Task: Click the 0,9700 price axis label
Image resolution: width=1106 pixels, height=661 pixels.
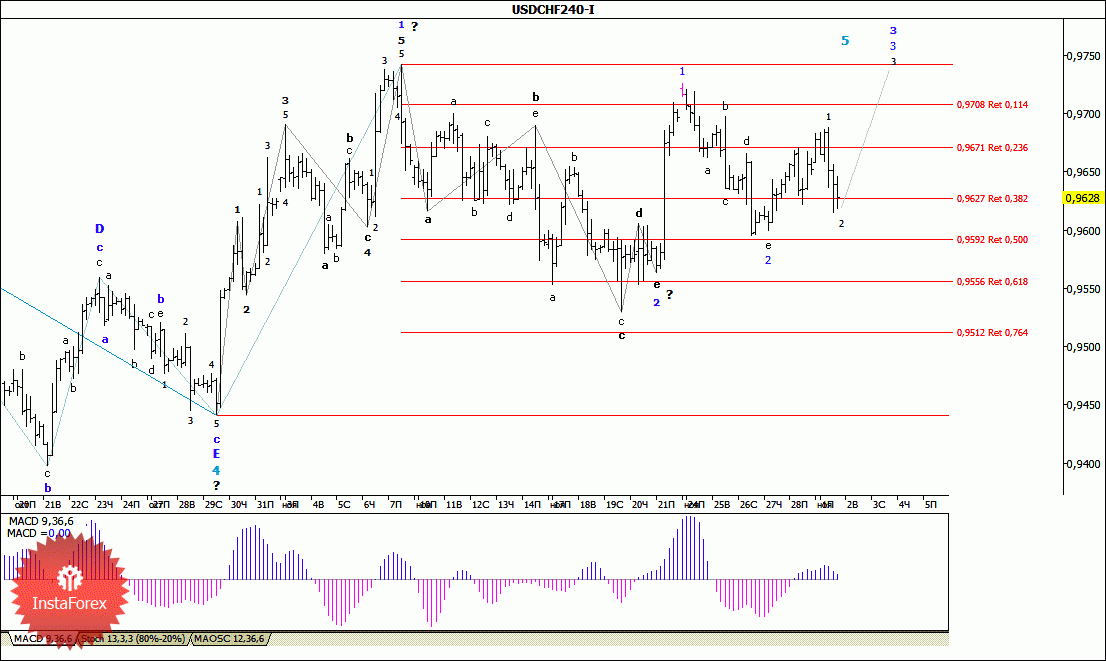Action: 1083,114
